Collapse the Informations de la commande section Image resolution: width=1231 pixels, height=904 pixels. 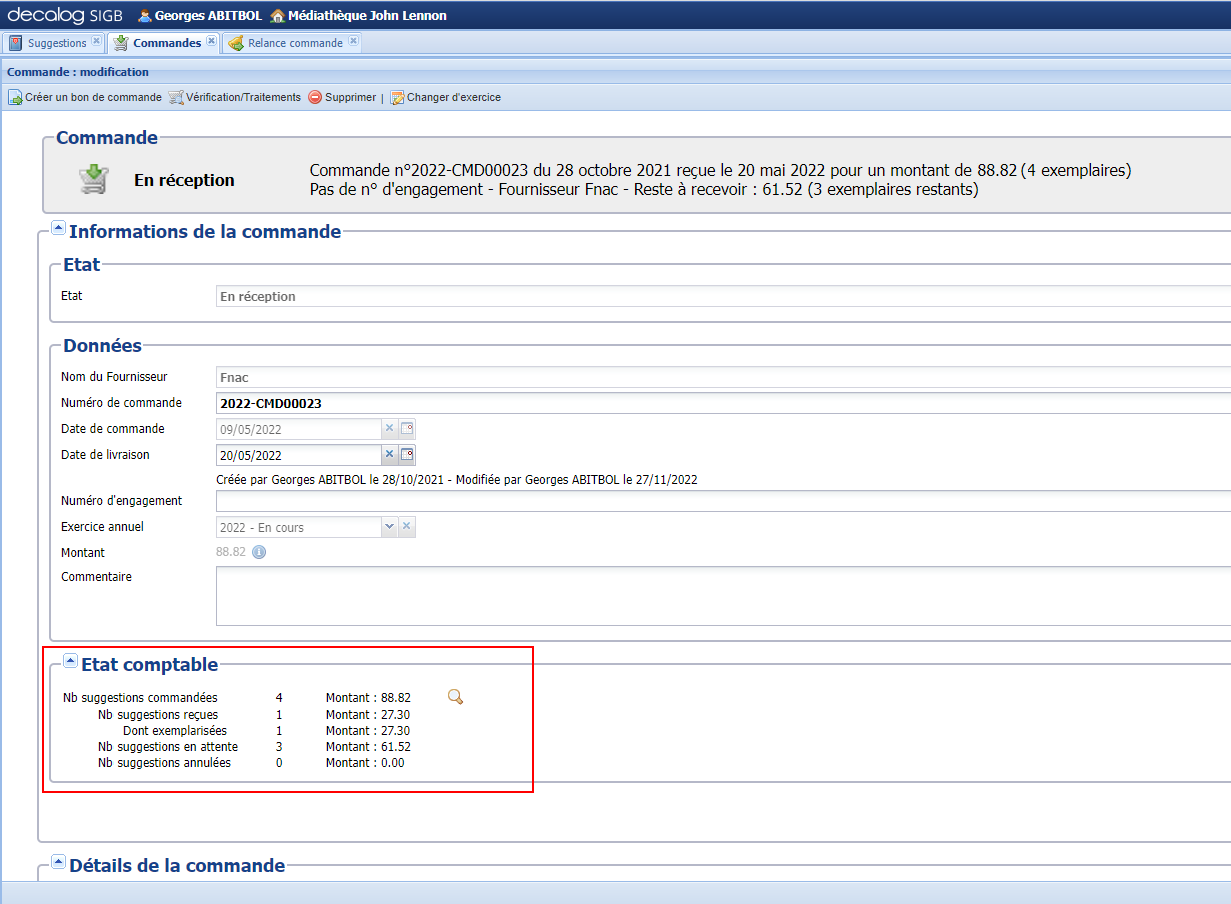click(58, 227)
